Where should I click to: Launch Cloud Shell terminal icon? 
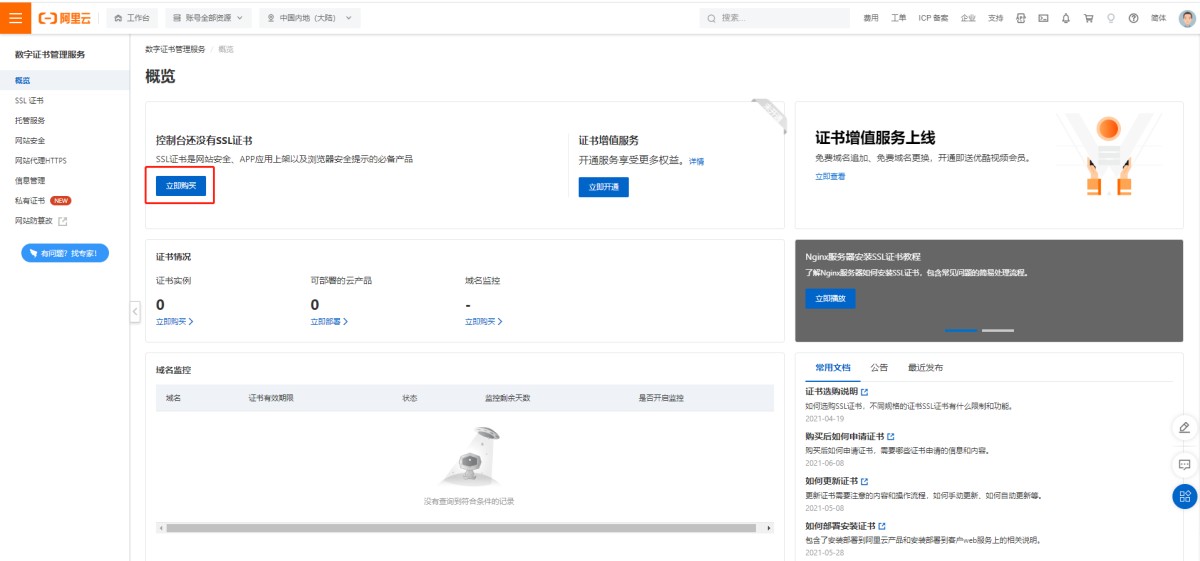(x=1043, y=18)
